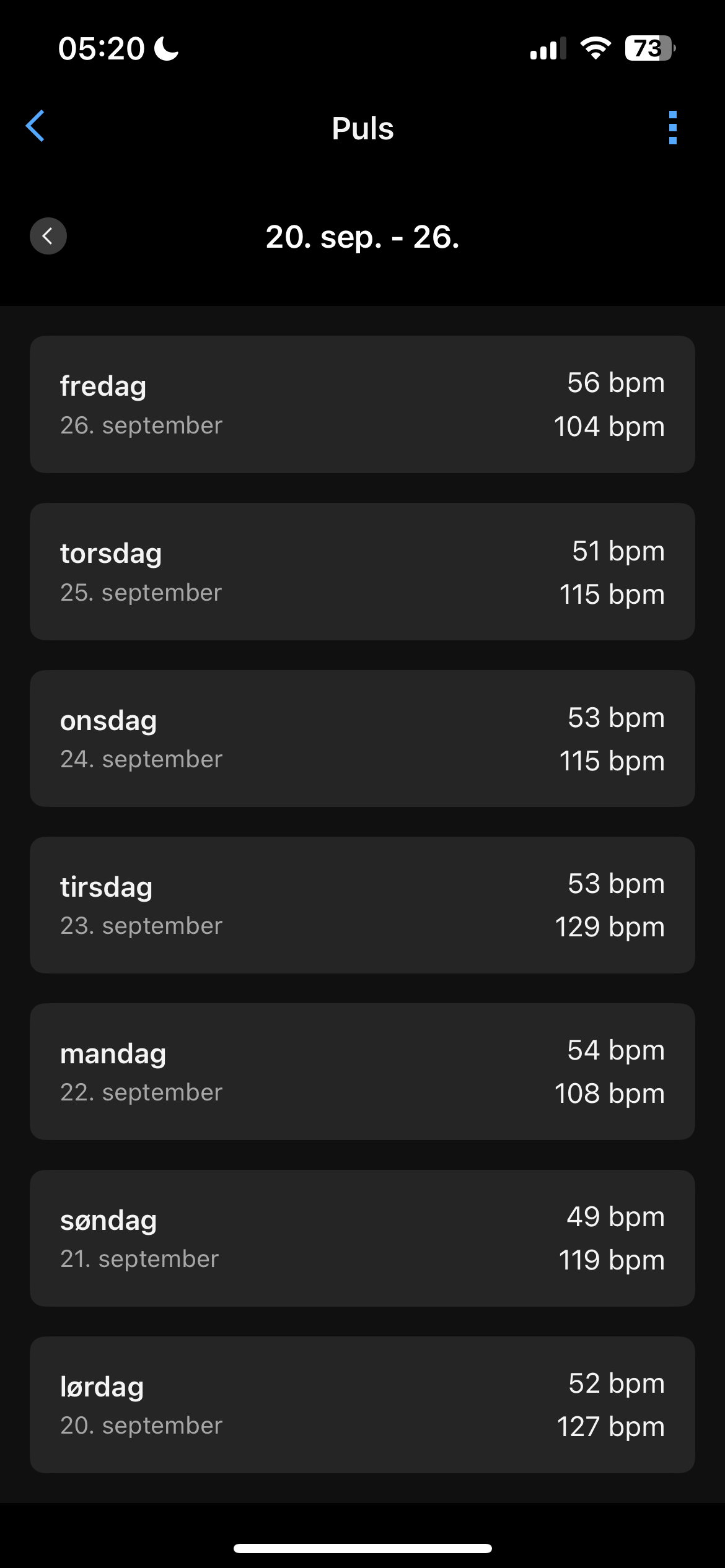Tap the battery level indicator
Screen dimensions: 725x1568
pyautogui.click(x=649, y=48)
